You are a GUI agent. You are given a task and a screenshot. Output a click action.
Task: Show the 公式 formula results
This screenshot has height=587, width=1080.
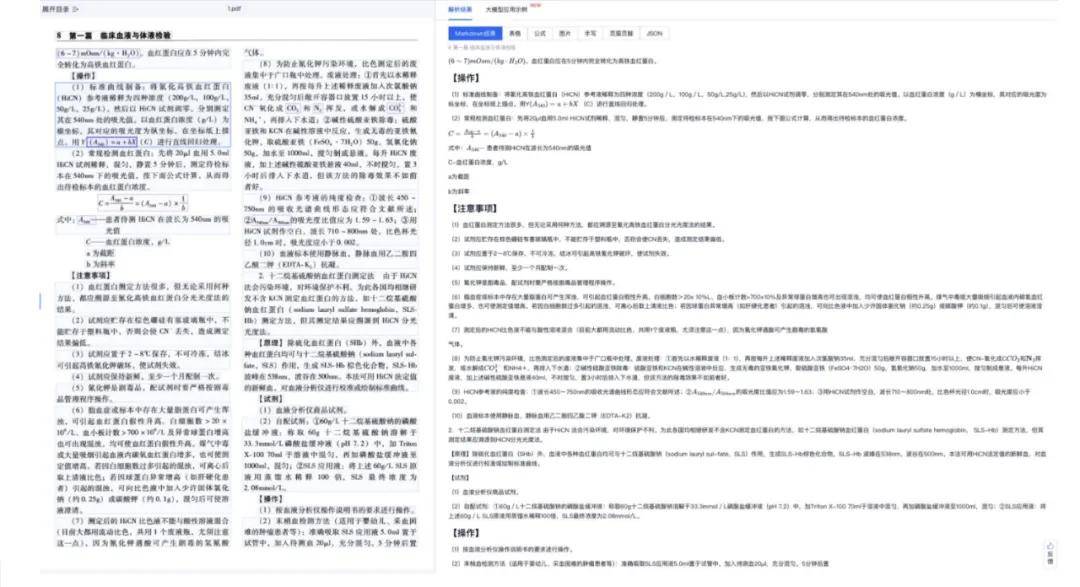coord(540,33)
